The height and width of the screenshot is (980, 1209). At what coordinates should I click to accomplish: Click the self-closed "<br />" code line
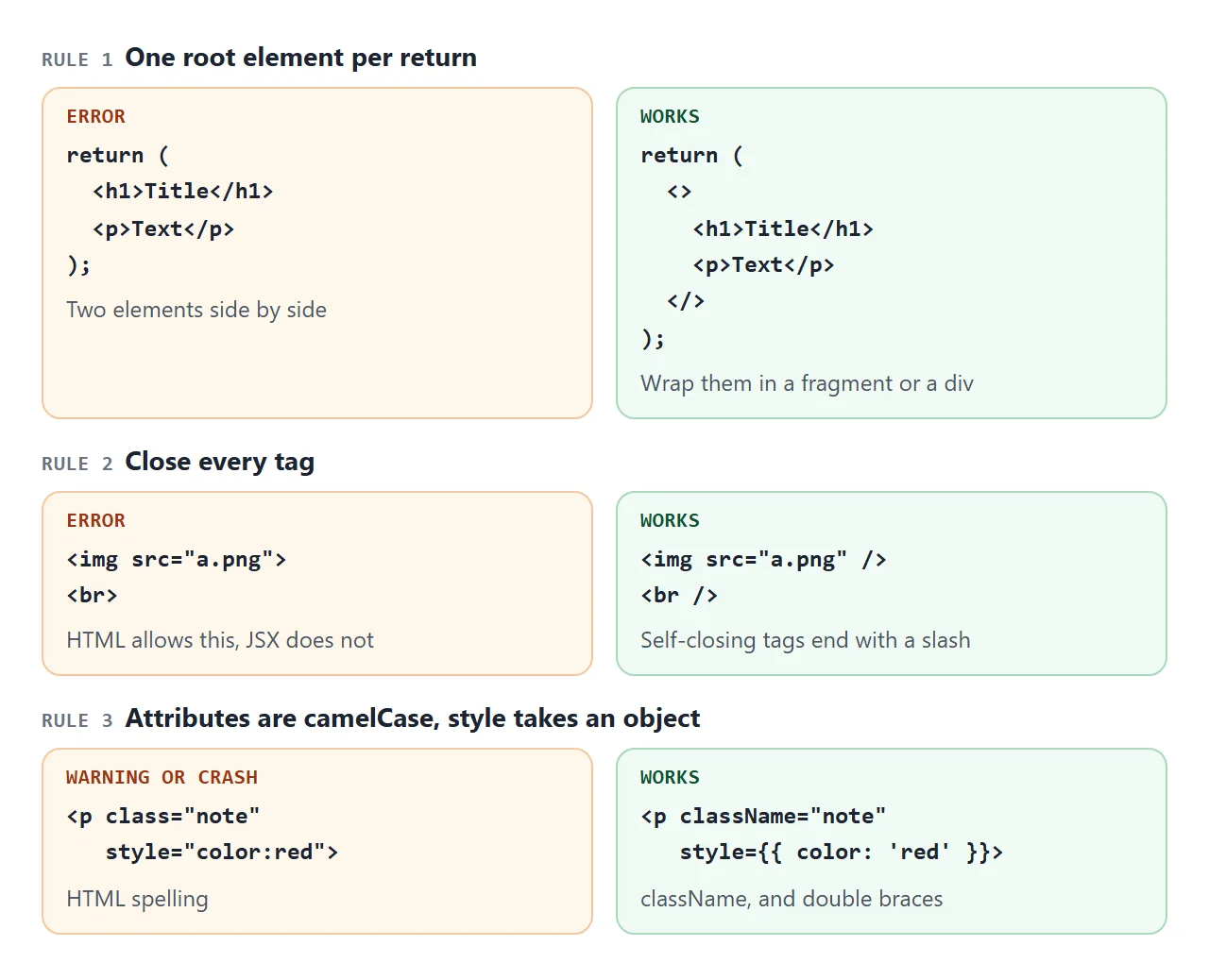coord(679,596)
